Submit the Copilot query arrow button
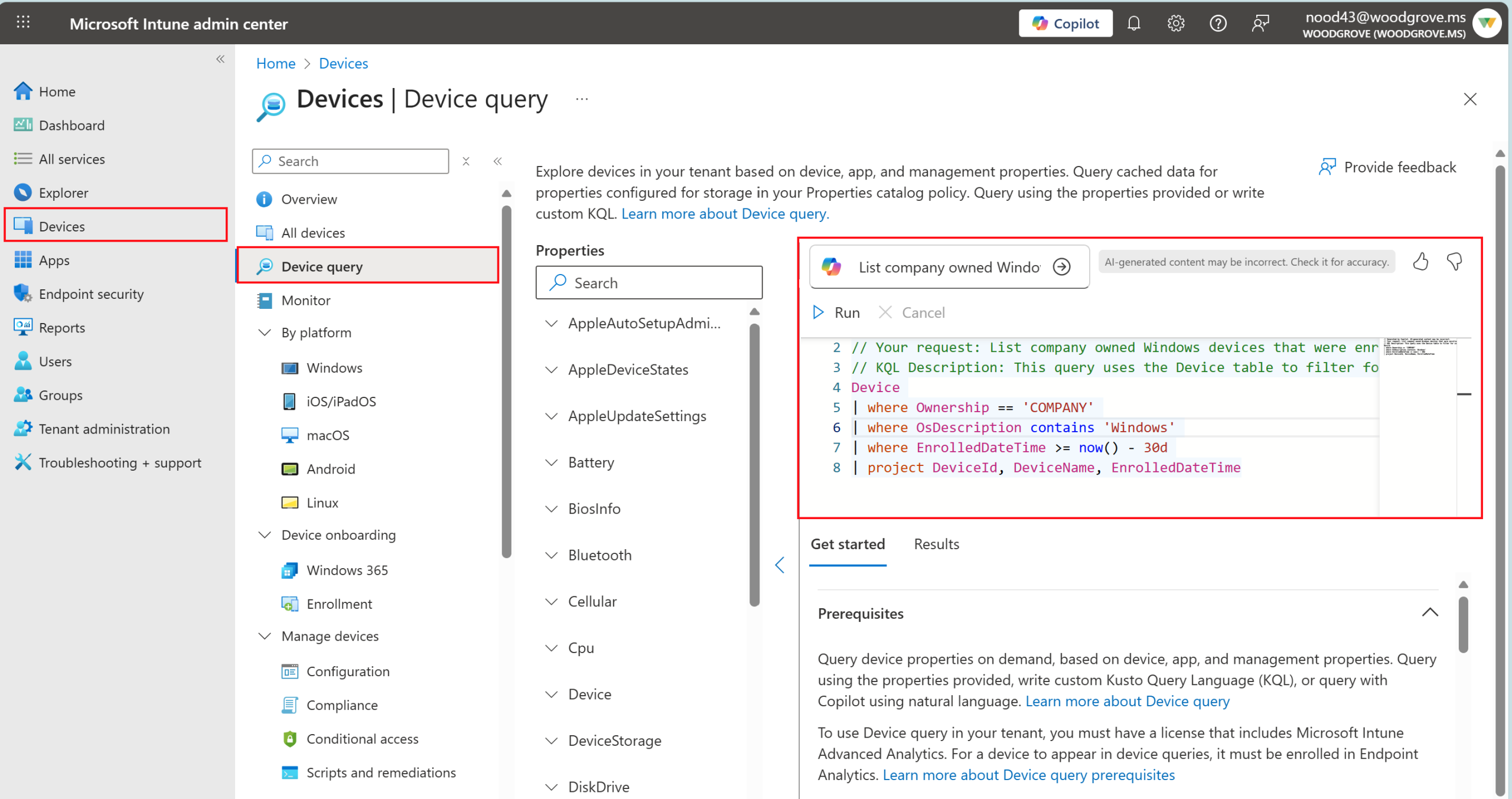Viewport: 1512px width, 799px height. point(1062,267)
